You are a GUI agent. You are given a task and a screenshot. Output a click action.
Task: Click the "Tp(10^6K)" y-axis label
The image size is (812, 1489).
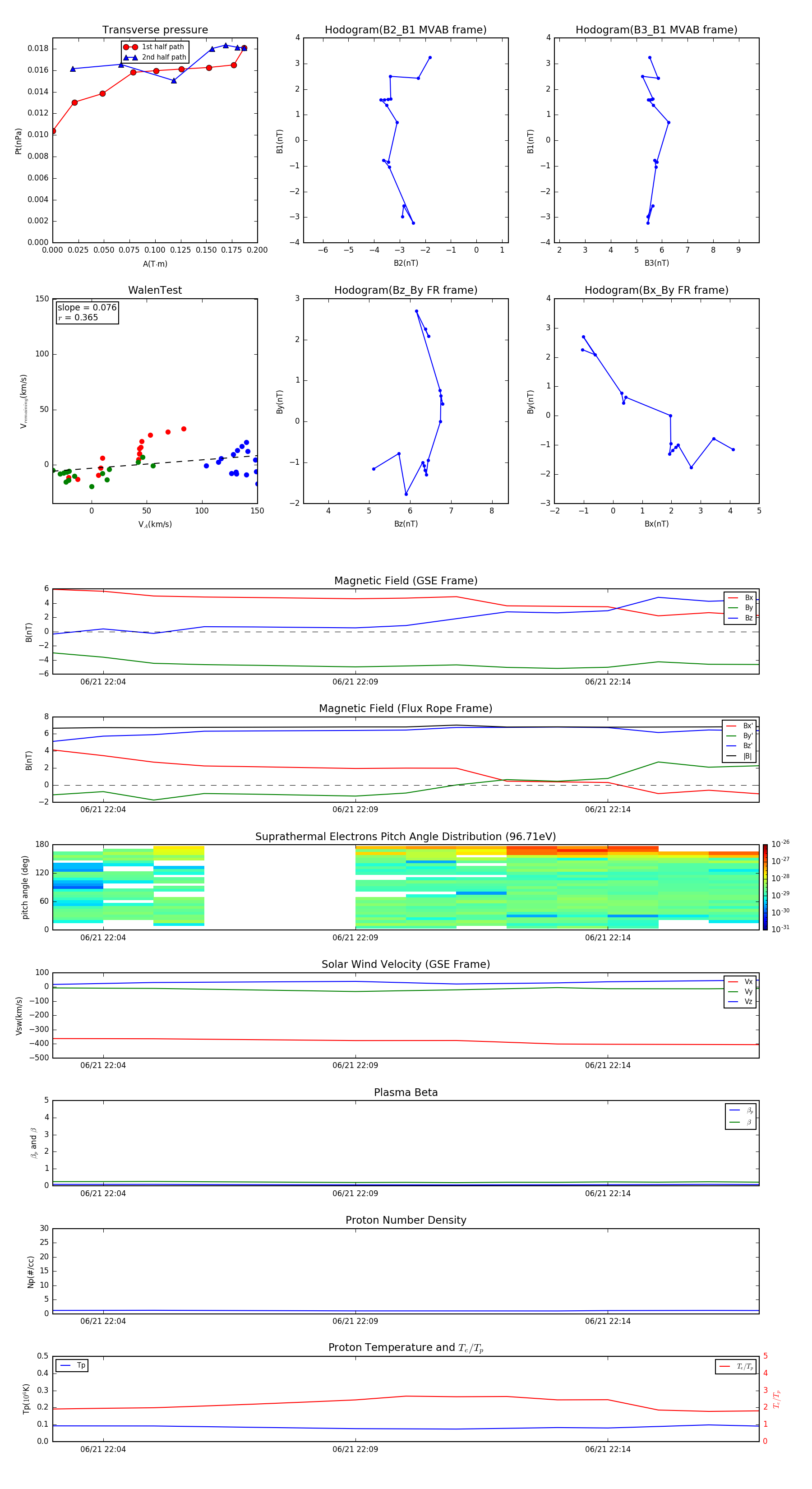pyautogui.click(x=26, y=1399)
